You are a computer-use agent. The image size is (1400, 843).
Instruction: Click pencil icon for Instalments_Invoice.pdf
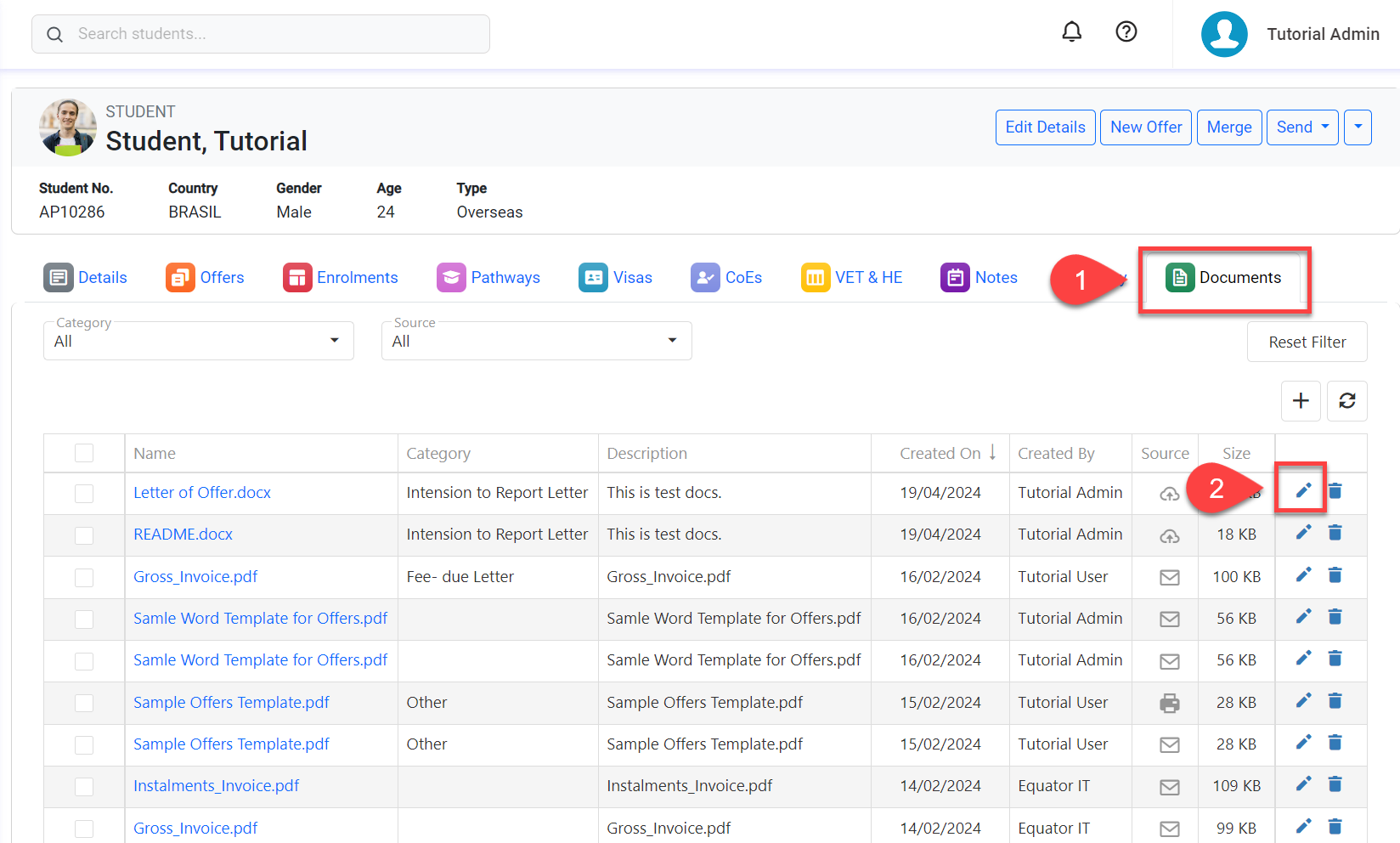(x=1303, y=784)
